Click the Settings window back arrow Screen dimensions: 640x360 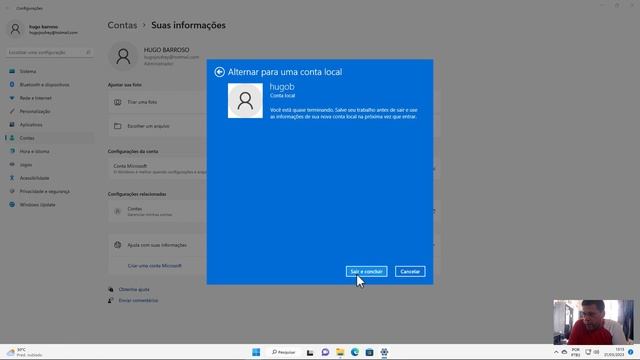pos(7,8)
